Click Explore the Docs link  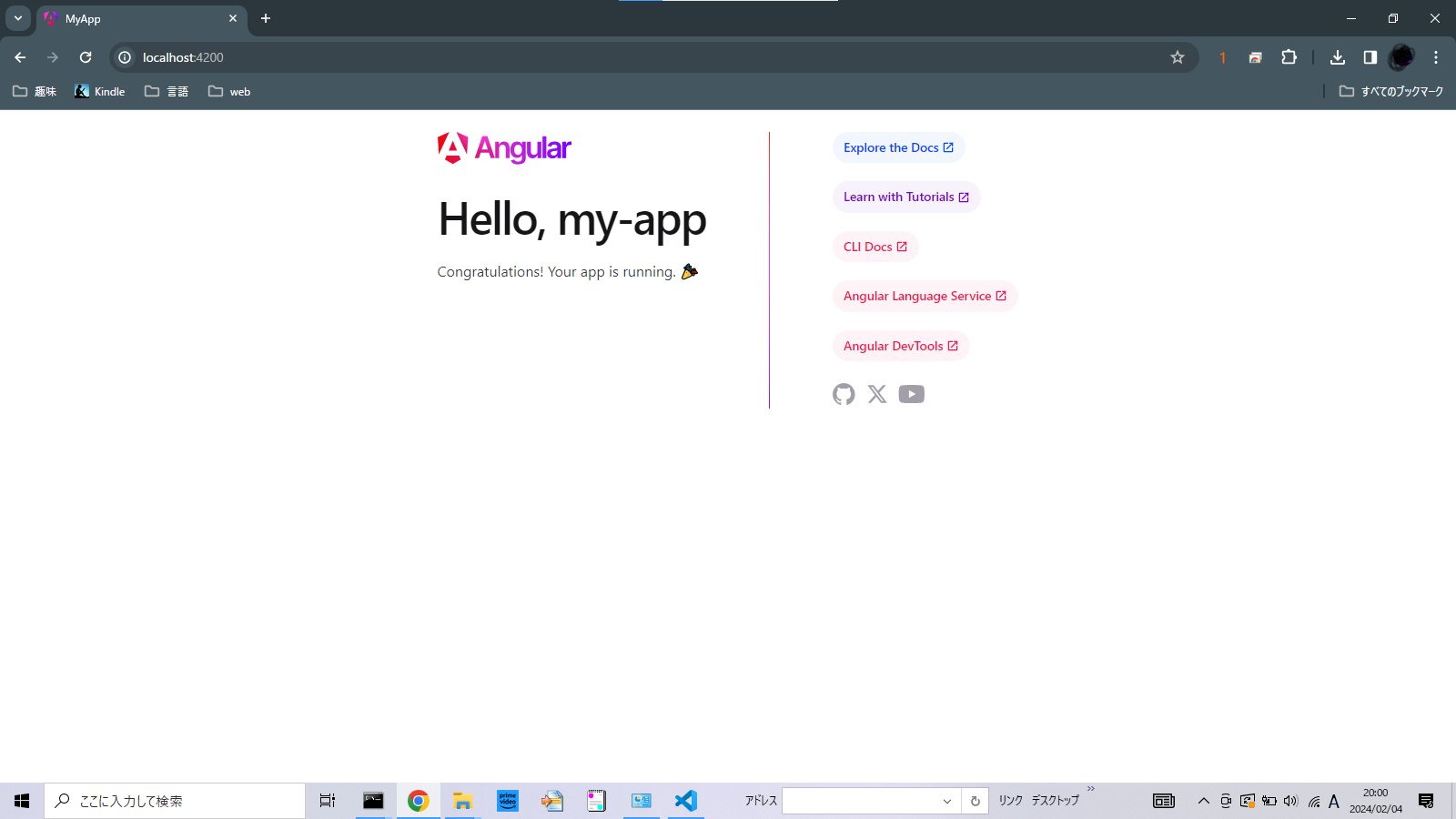(899, 147)
